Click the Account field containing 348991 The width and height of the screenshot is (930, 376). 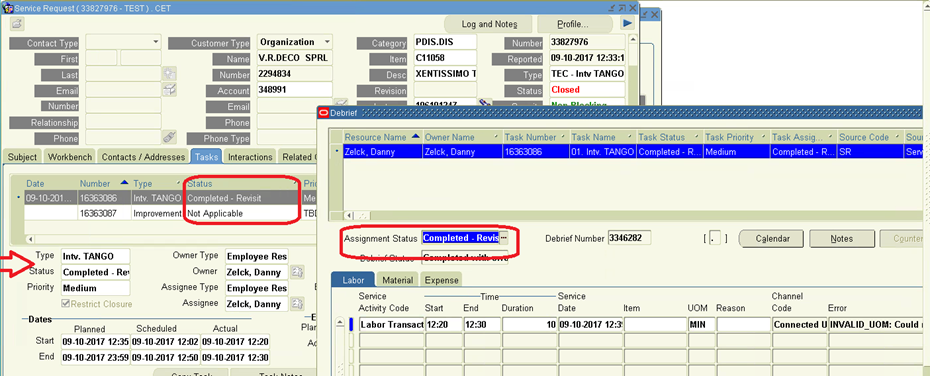(x=294, y=90)
